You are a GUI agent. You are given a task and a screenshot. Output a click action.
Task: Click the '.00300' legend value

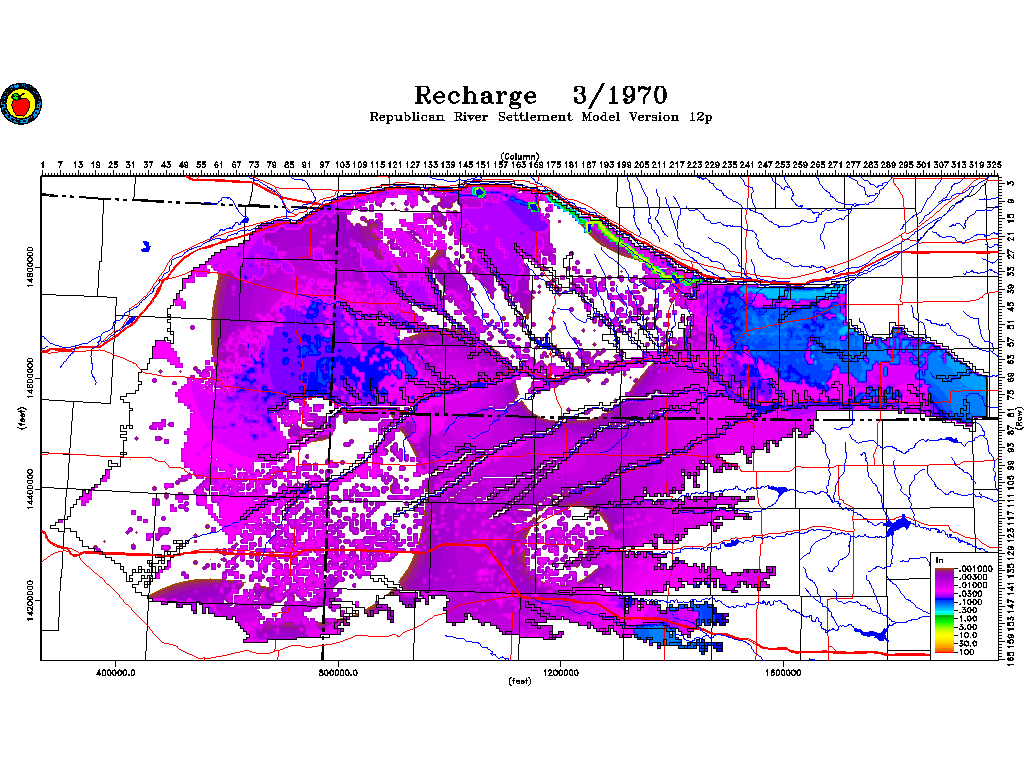973,577
